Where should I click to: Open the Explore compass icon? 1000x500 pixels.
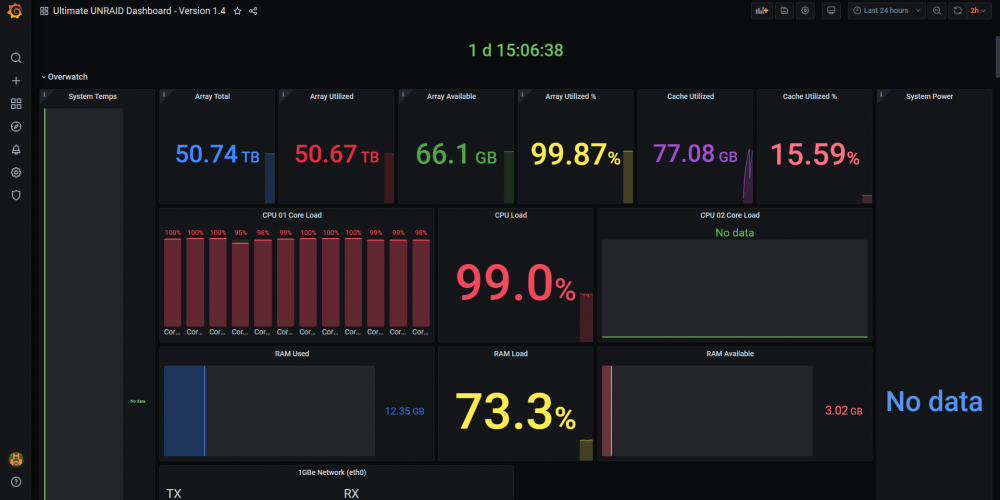pos(16,127)
